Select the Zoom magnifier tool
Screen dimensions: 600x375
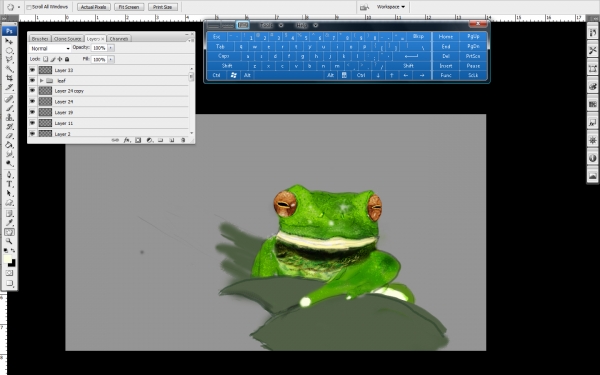coord(9,241)
